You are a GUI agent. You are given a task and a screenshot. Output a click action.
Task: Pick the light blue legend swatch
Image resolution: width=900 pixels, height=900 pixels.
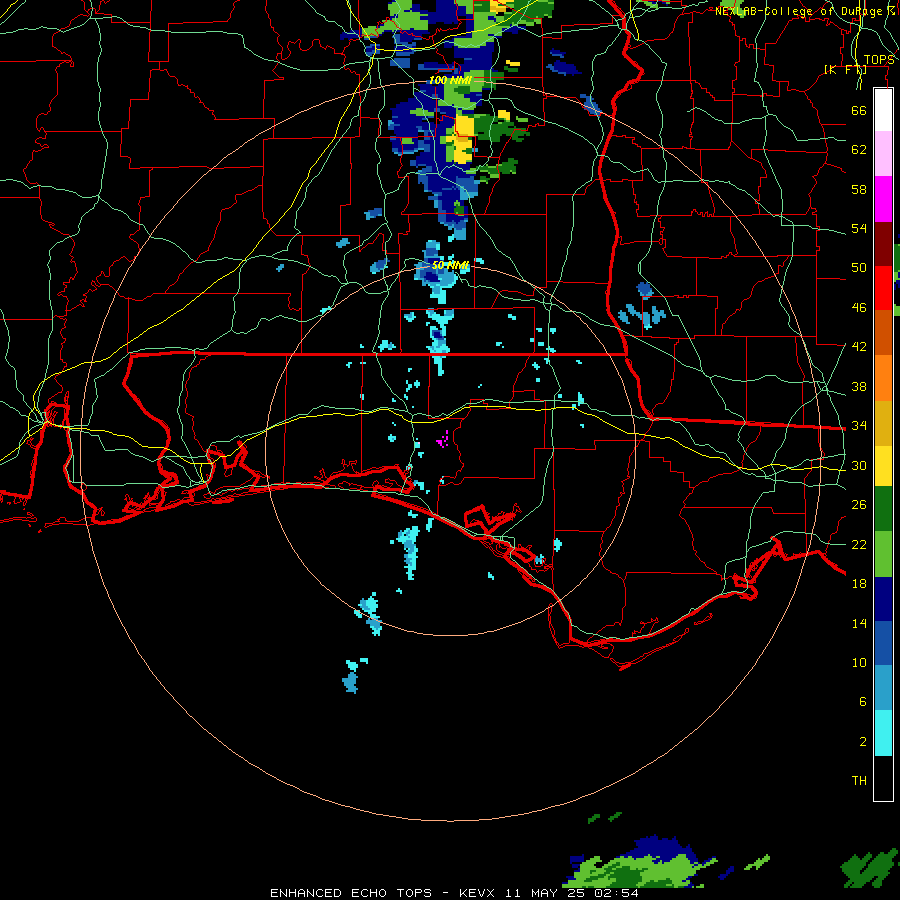[x=883, y=688]
